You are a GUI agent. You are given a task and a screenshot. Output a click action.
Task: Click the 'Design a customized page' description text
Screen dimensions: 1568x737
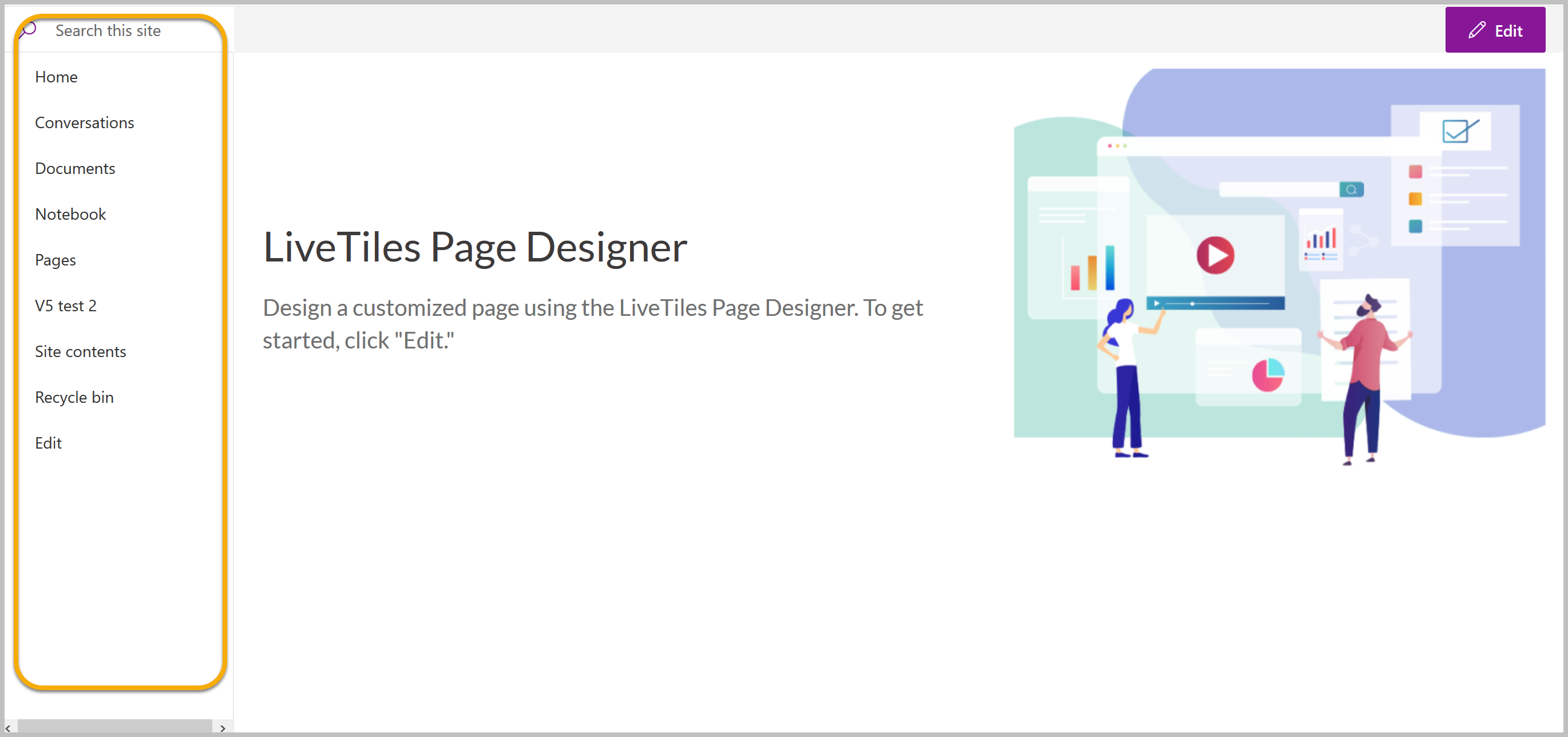click(593, 324)
